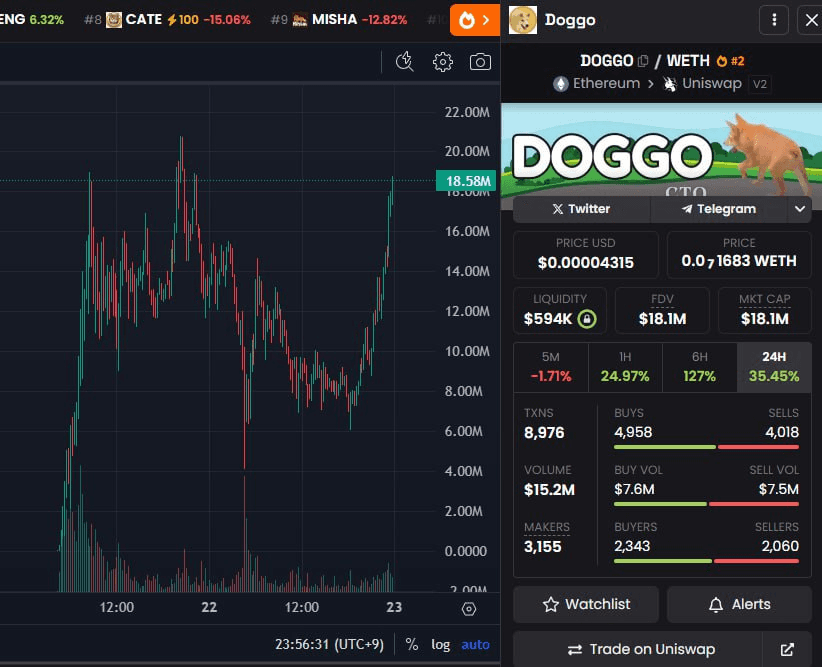The image size is (822, 667).
Task: Click the Uniswap DEX name
Action: 711,83
